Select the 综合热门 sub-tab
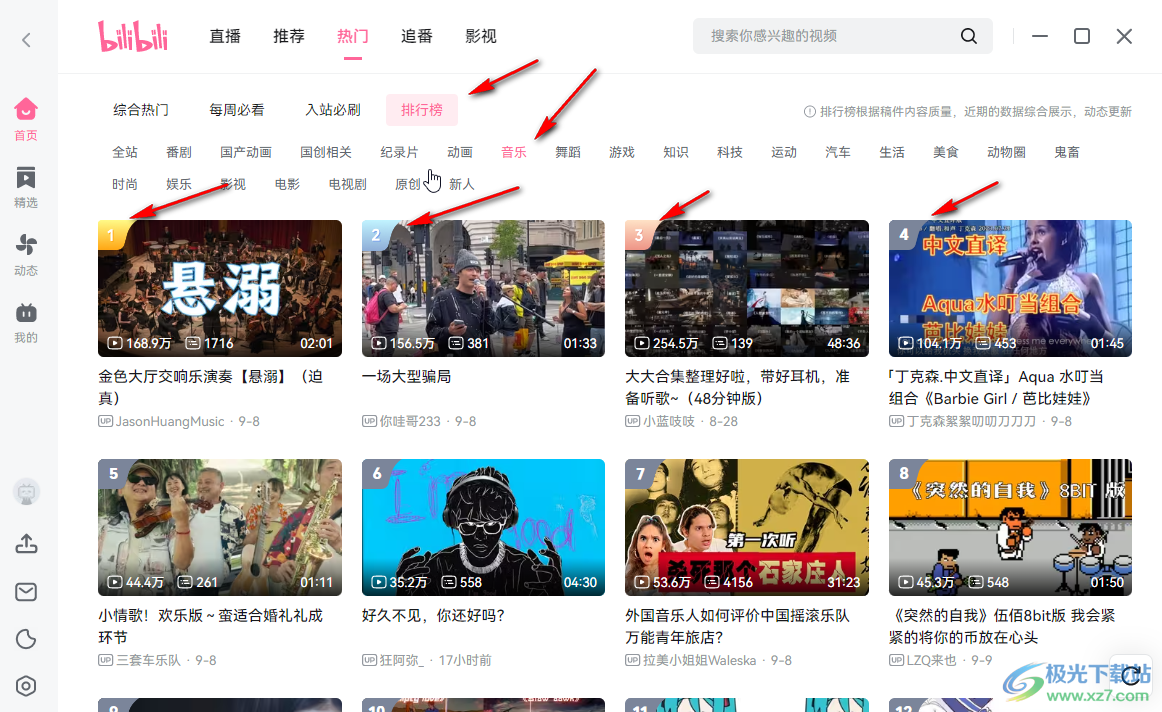1162x712 pixels. pyautogui.click(x=141, y=110)
